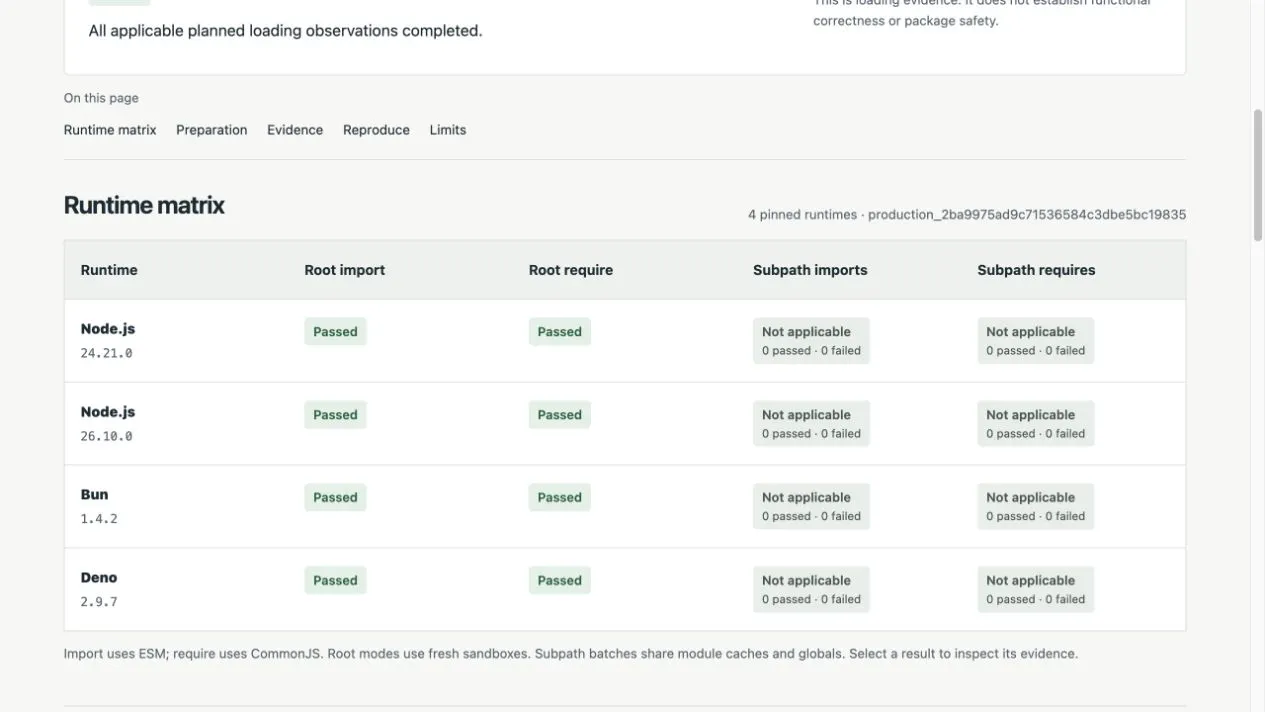Jump to the Evidence section link
The image size is (1265, 712).
295,130
